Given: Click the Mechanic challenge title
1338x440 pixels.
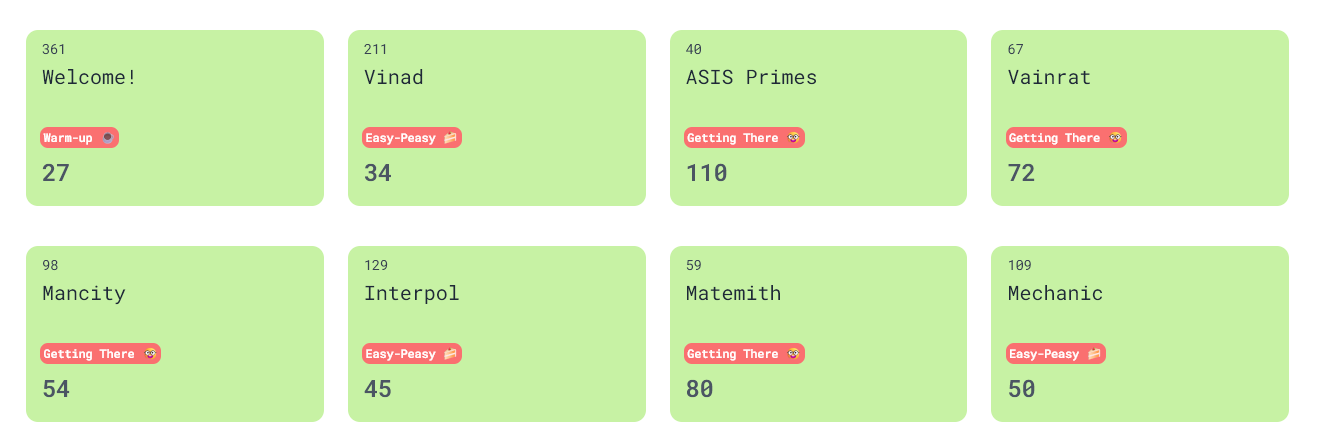Looking at the screenshot, I should [1055, 294].
